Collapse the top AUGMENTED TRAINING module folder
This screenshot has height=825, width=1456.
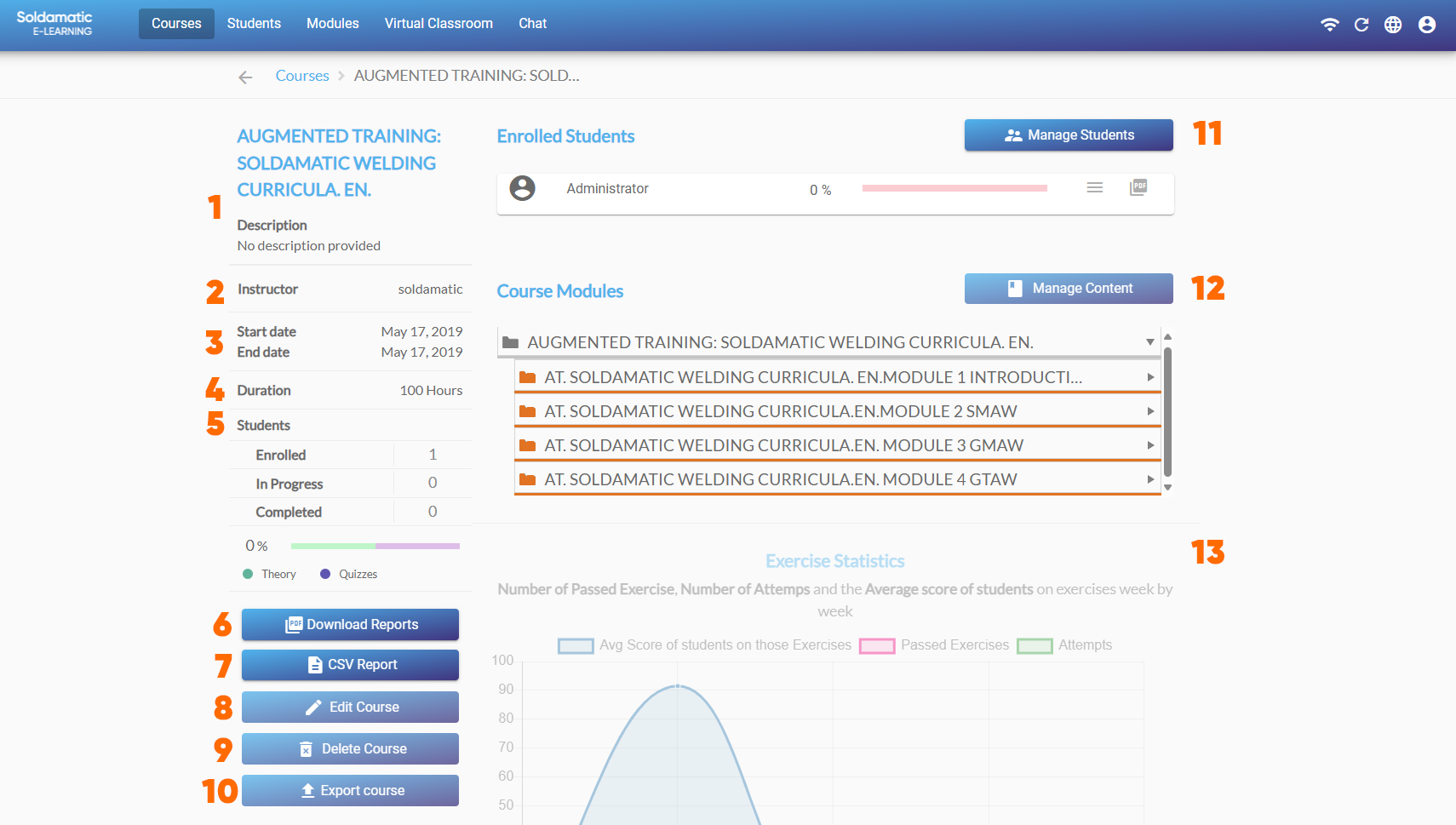pyautogui.click(x=1149, y=342)
